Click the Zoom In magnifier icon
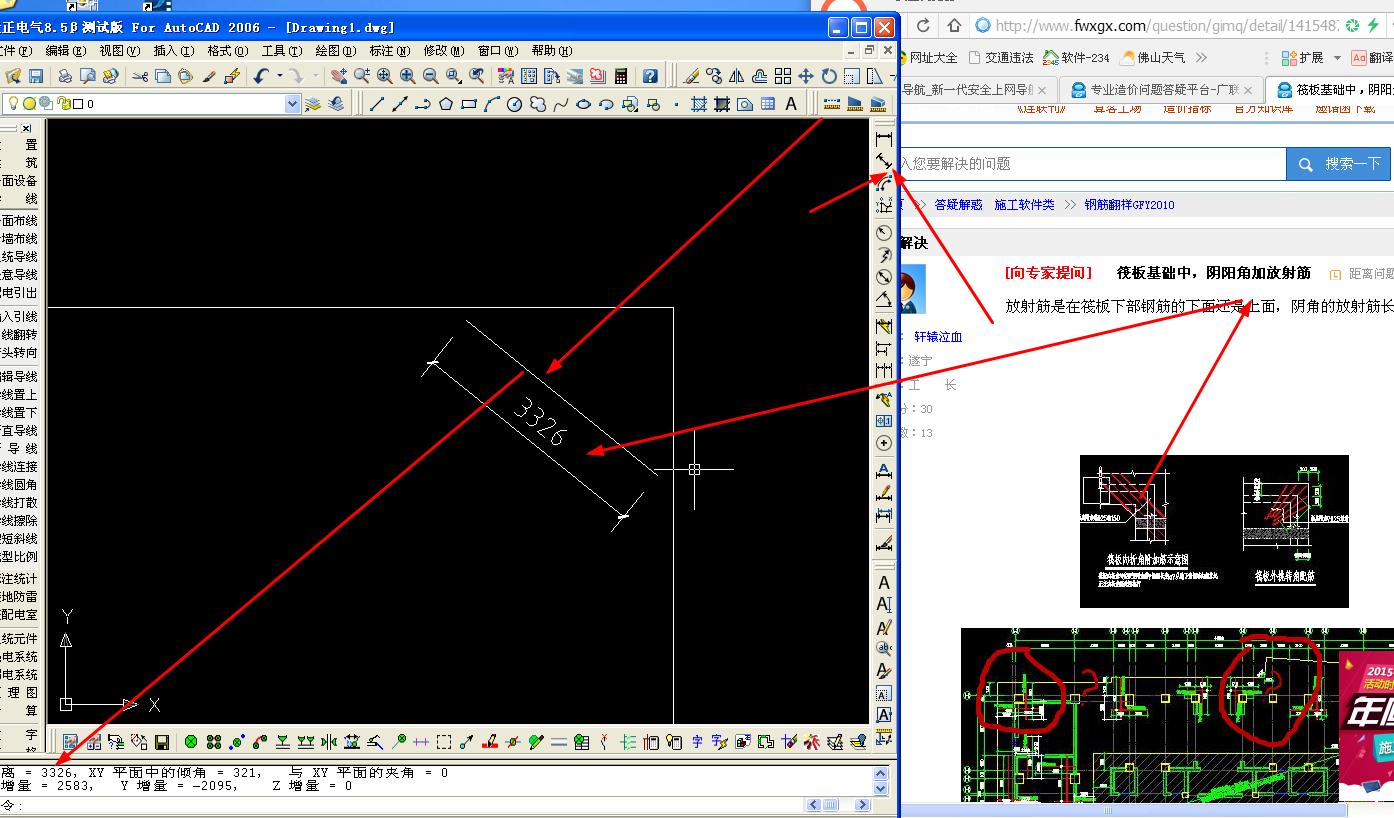 (x=408, y=76)
